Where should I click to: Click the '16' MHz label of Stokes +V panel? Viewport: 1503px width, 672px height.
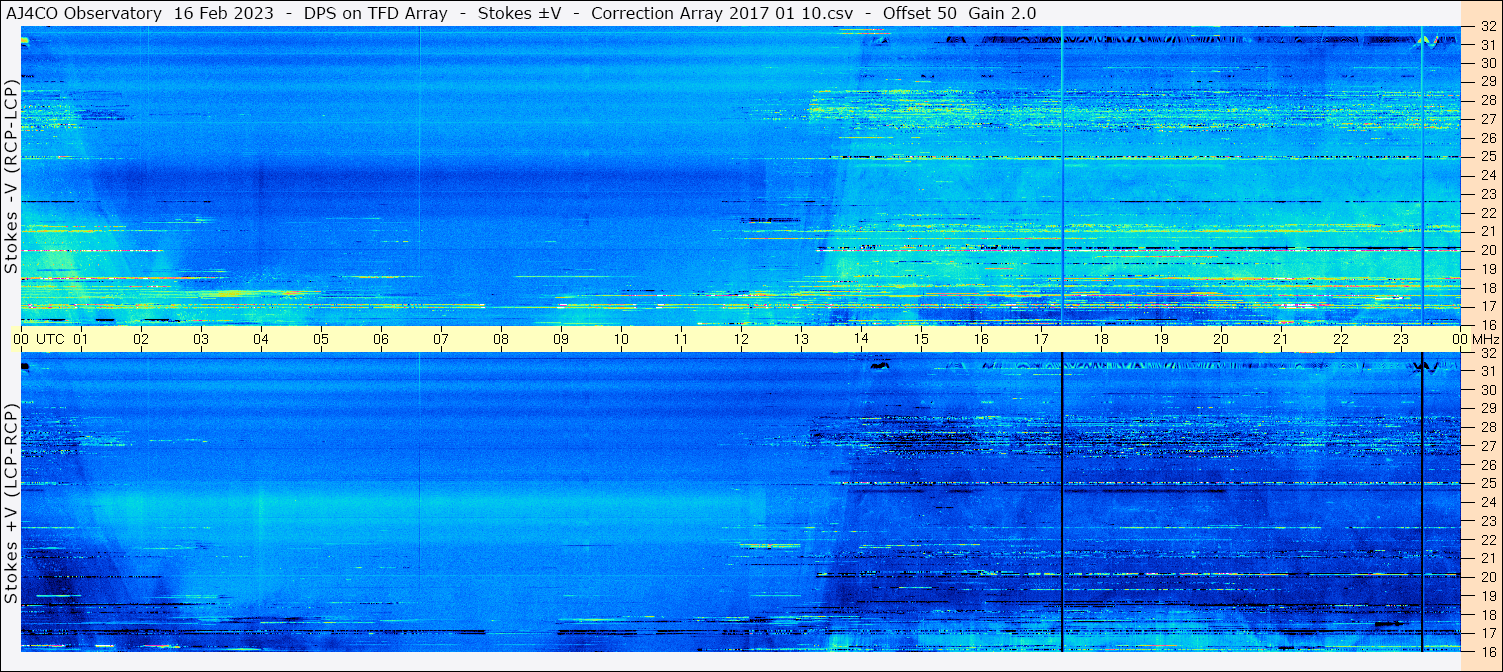point(1488,651)
